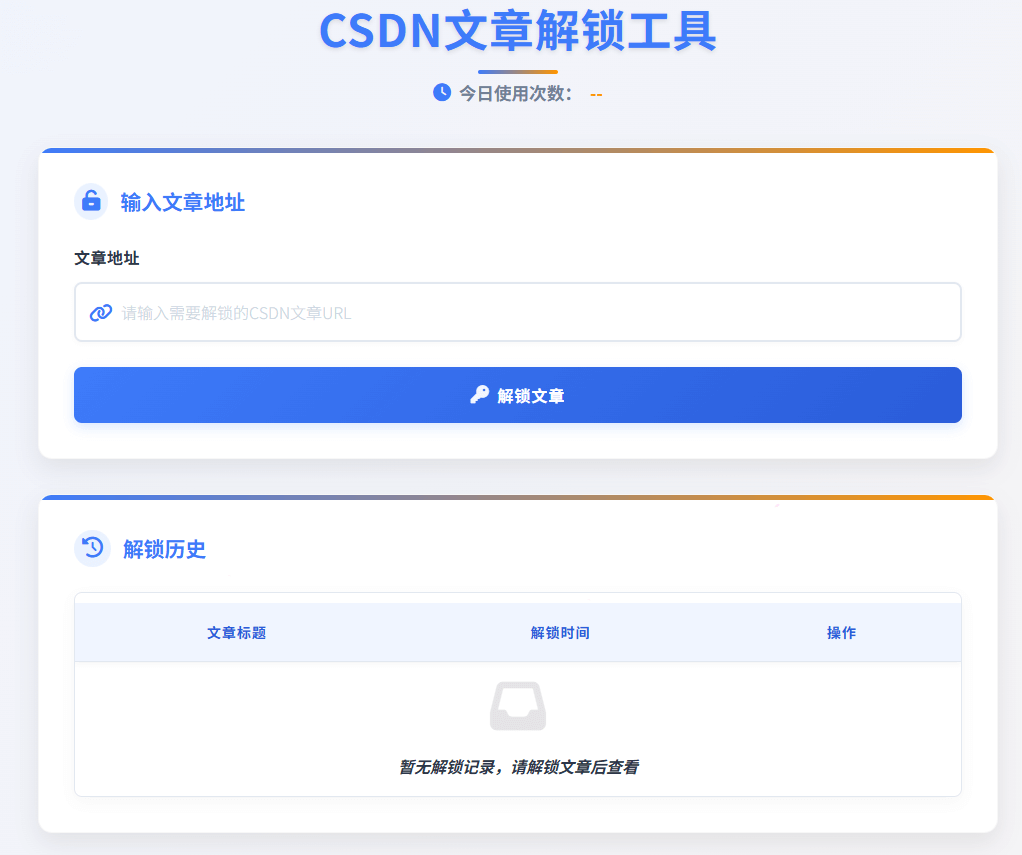Click the CSDN文章解锁工具 page title
The image size is (1022, 855).
pos(518,31)
